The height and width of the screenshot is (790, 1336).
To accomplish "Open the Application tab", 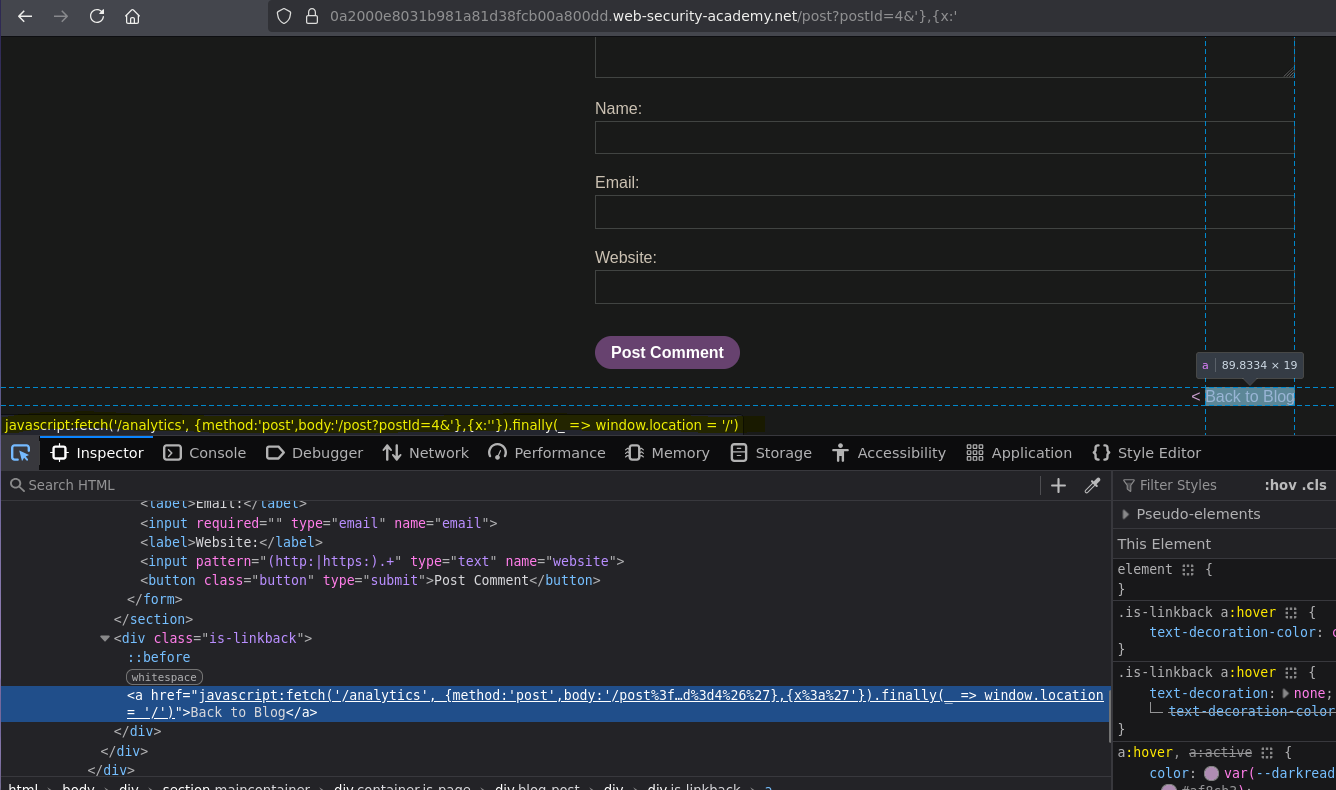I will click(1019, 453).
